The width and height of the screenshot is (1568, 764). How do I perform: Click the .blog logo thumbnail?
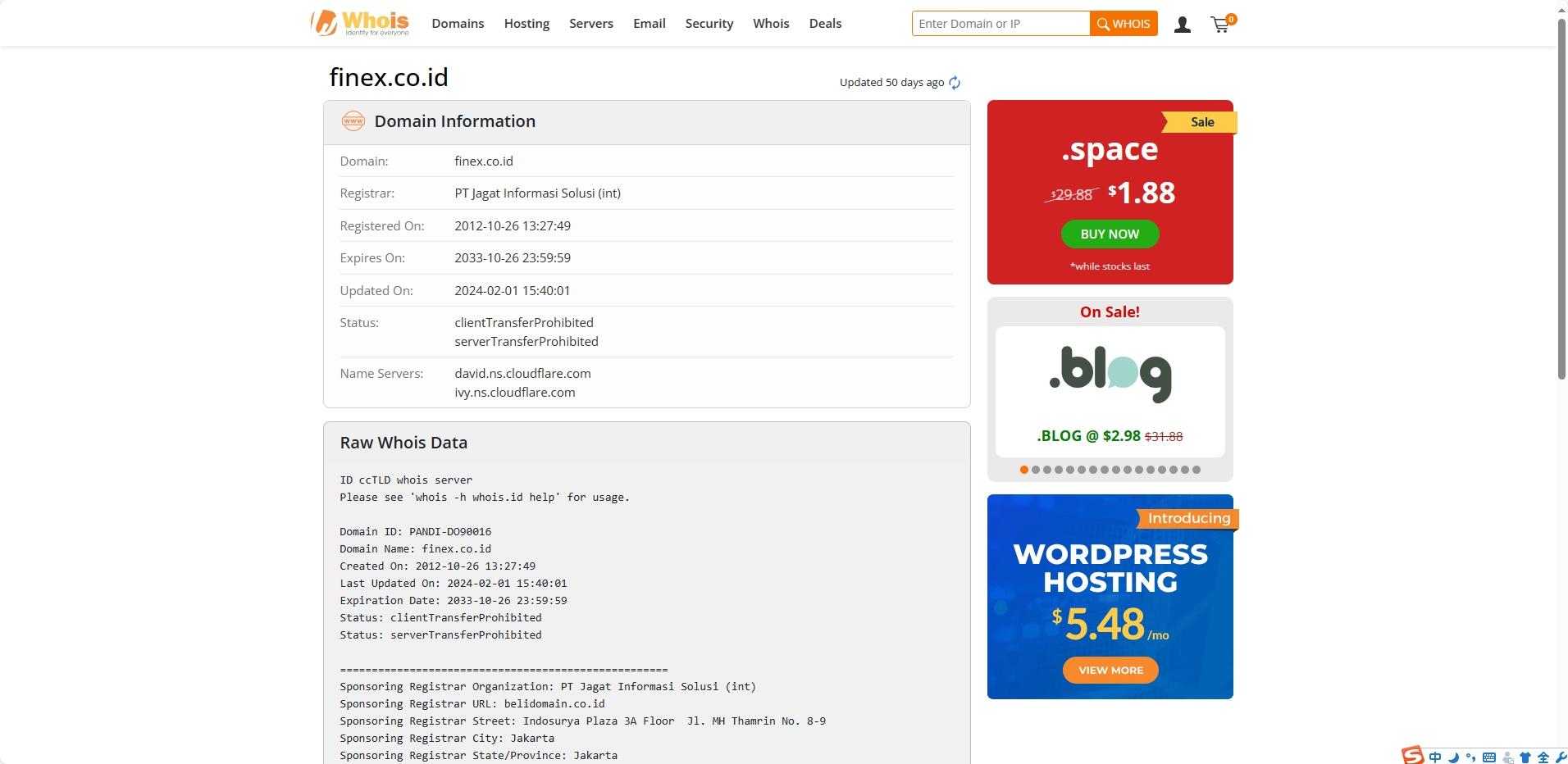tap(1110, 375)
